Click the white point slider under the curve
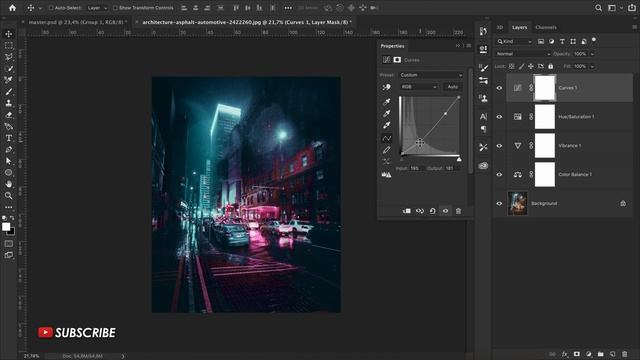The height and width of the screenshot is (360, 640). click(459, 159)
